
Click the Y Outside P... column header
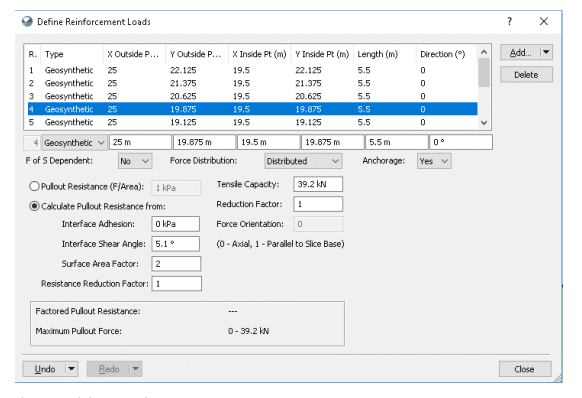click(x=197, y=54)
